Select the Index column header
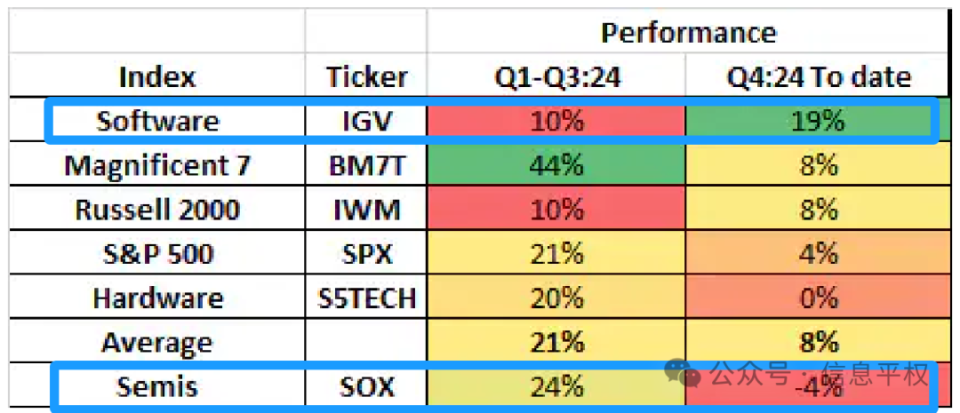 [x=157, y=77]
